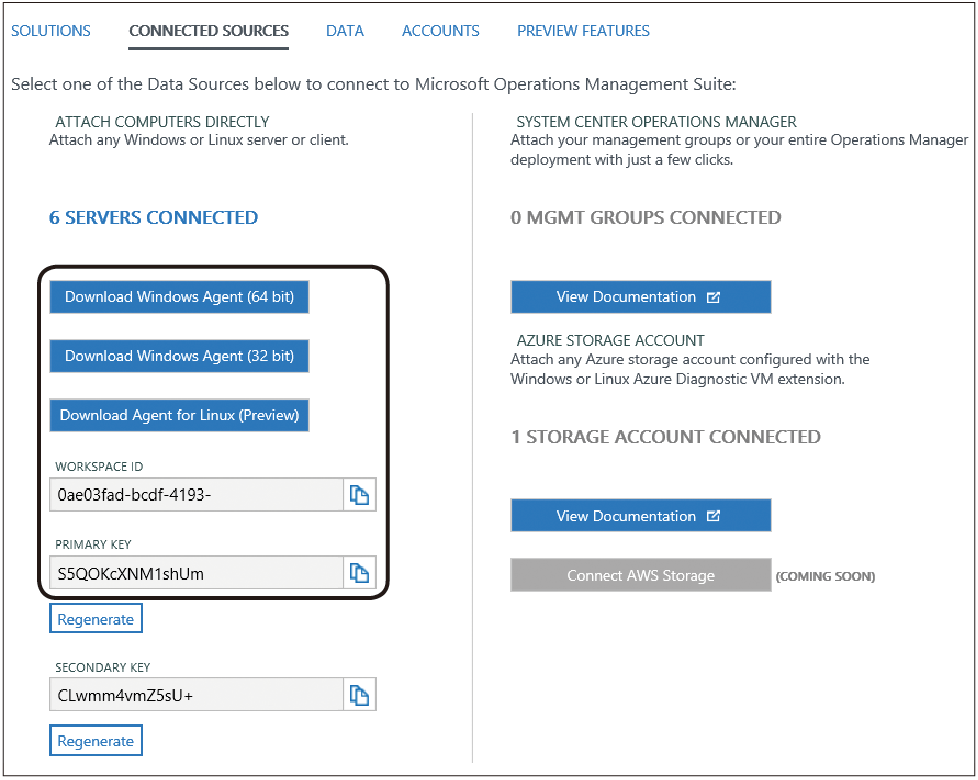Open the Accounts tab
Screen dimensions: 978x780
click(440, 31)
